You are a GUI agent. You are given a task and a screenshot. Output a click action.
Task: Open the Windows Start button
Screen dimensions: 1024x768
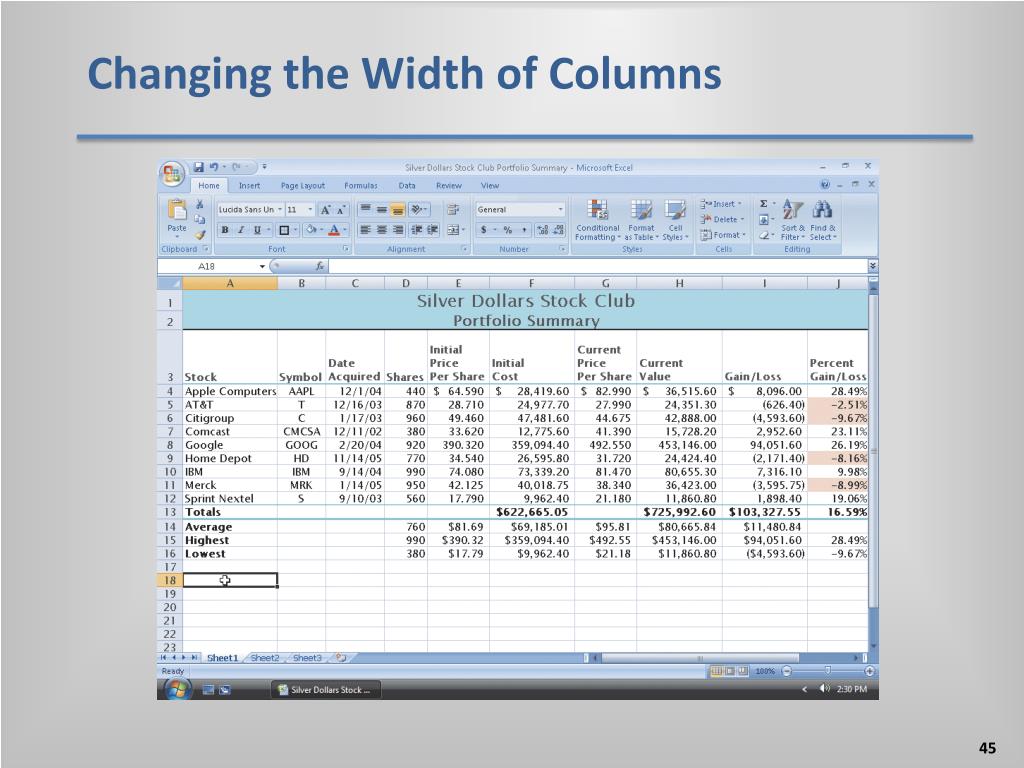coord(177,689)
